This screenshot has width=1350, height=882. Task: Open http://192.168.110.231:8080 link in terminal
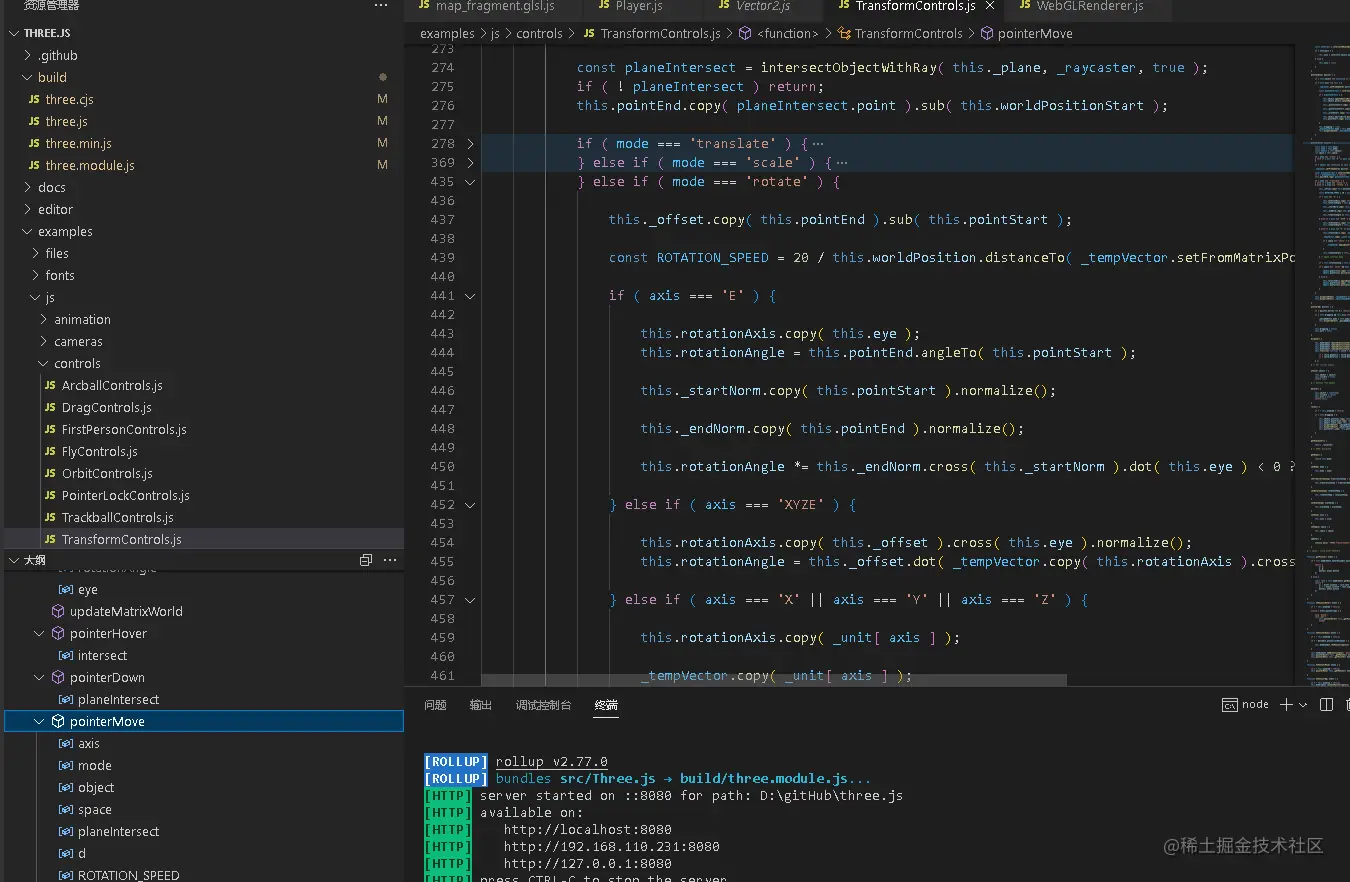pos(612,846)
